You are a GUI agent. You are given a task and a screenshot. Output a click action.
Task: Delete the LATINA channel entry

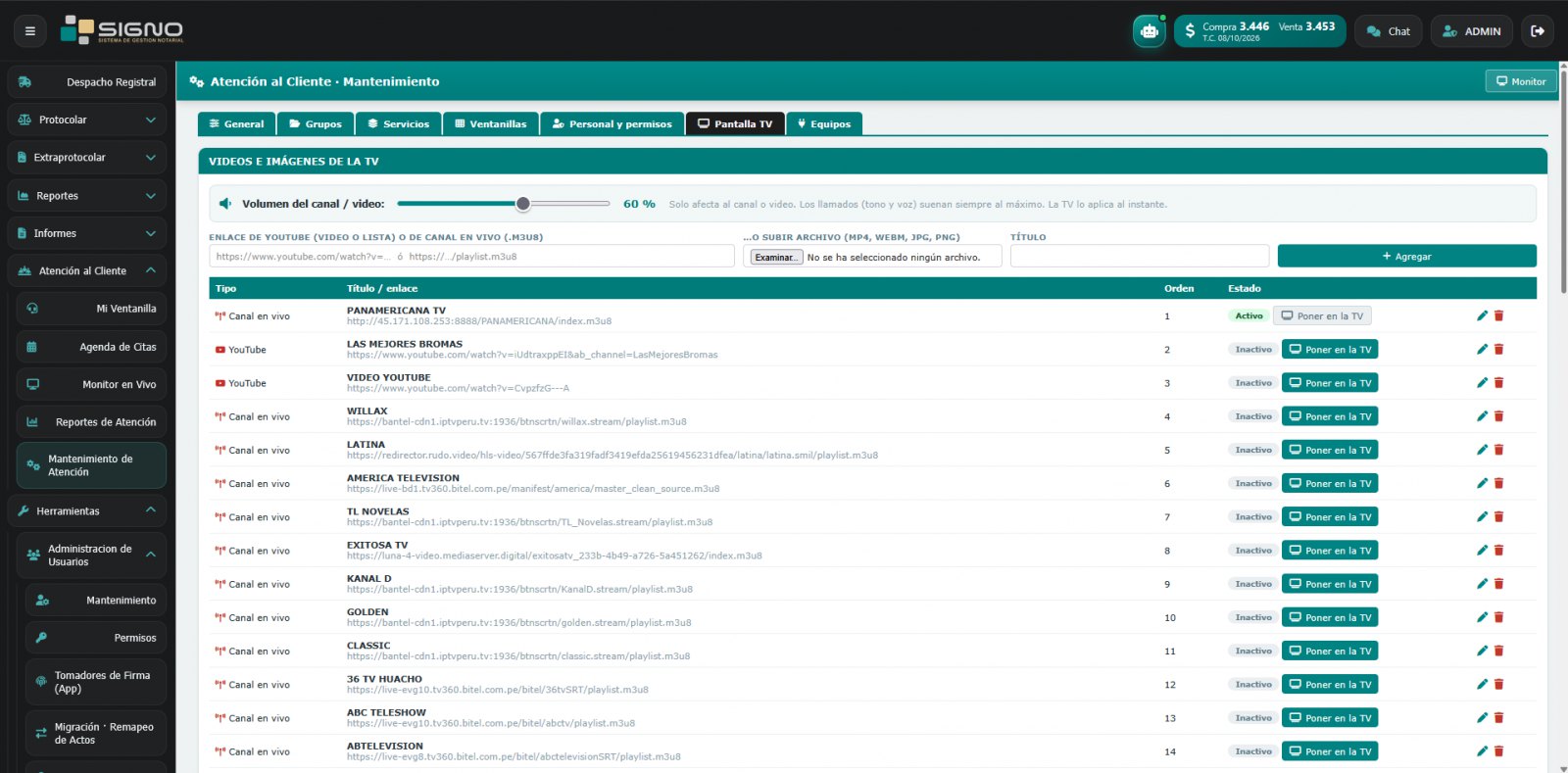[x=1499, y=450]
